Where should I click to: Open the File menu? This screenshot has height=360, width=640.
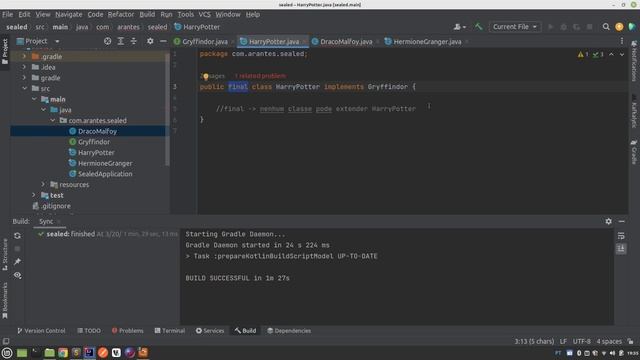[7, 14]
